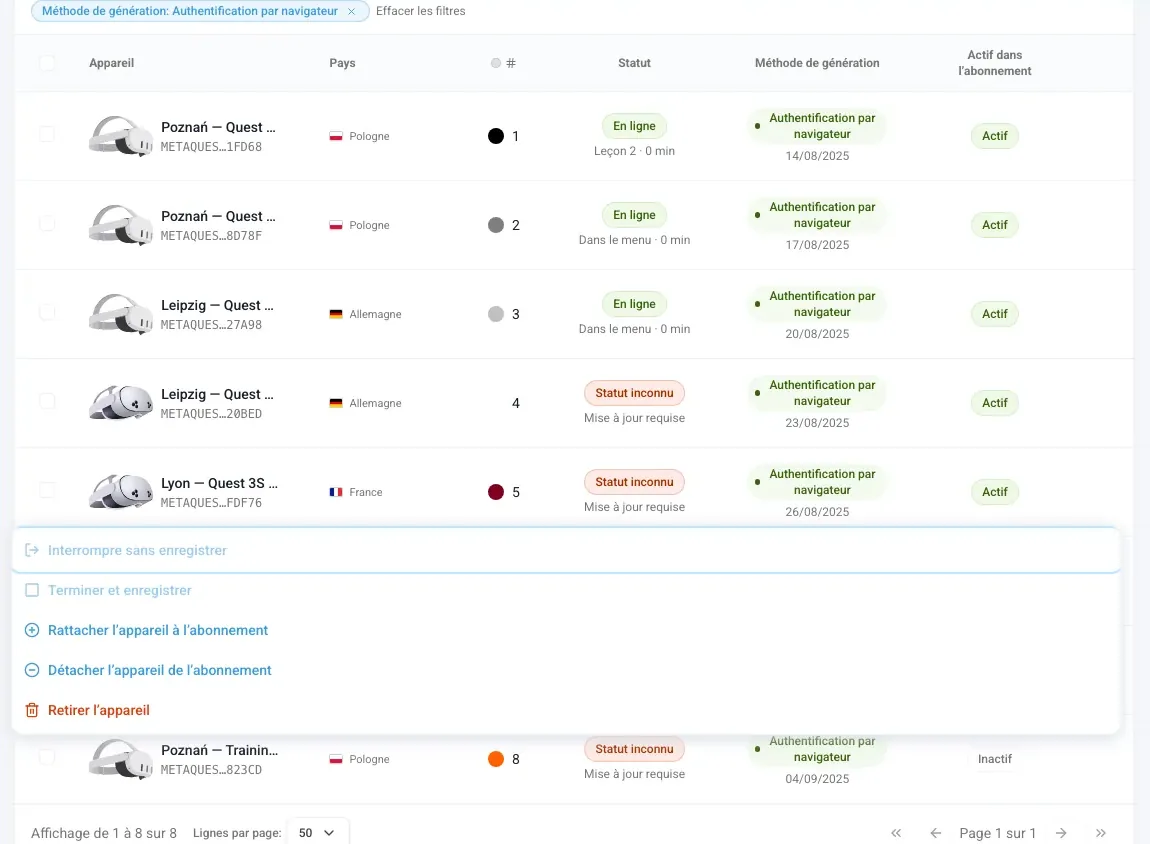Screen dimensions: 1150x844
Task: Select the checkbox for device METAQUES…27A98
Action: point(47,312)
